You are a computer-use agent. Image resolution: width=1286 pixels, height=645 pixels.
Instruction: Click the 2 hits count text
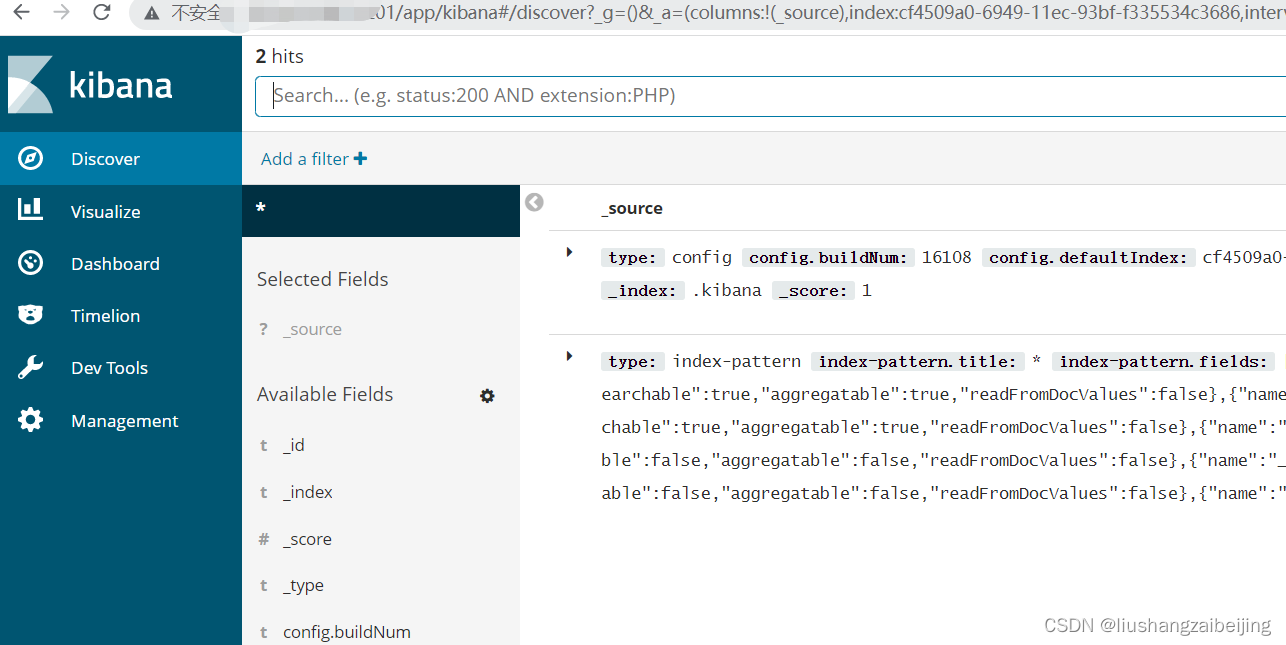click(280, 56)
